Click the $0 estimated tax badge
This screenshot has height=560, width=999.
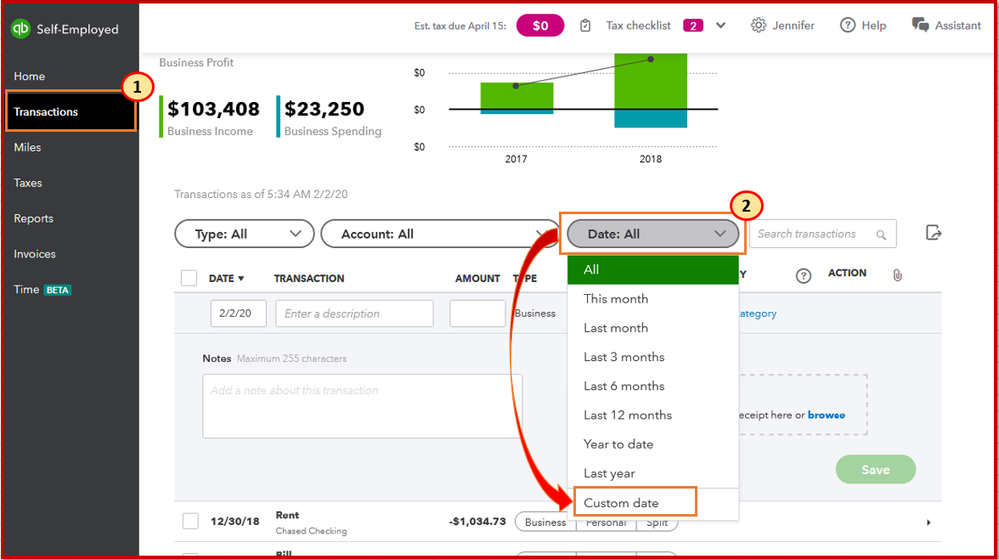point(540,25)
